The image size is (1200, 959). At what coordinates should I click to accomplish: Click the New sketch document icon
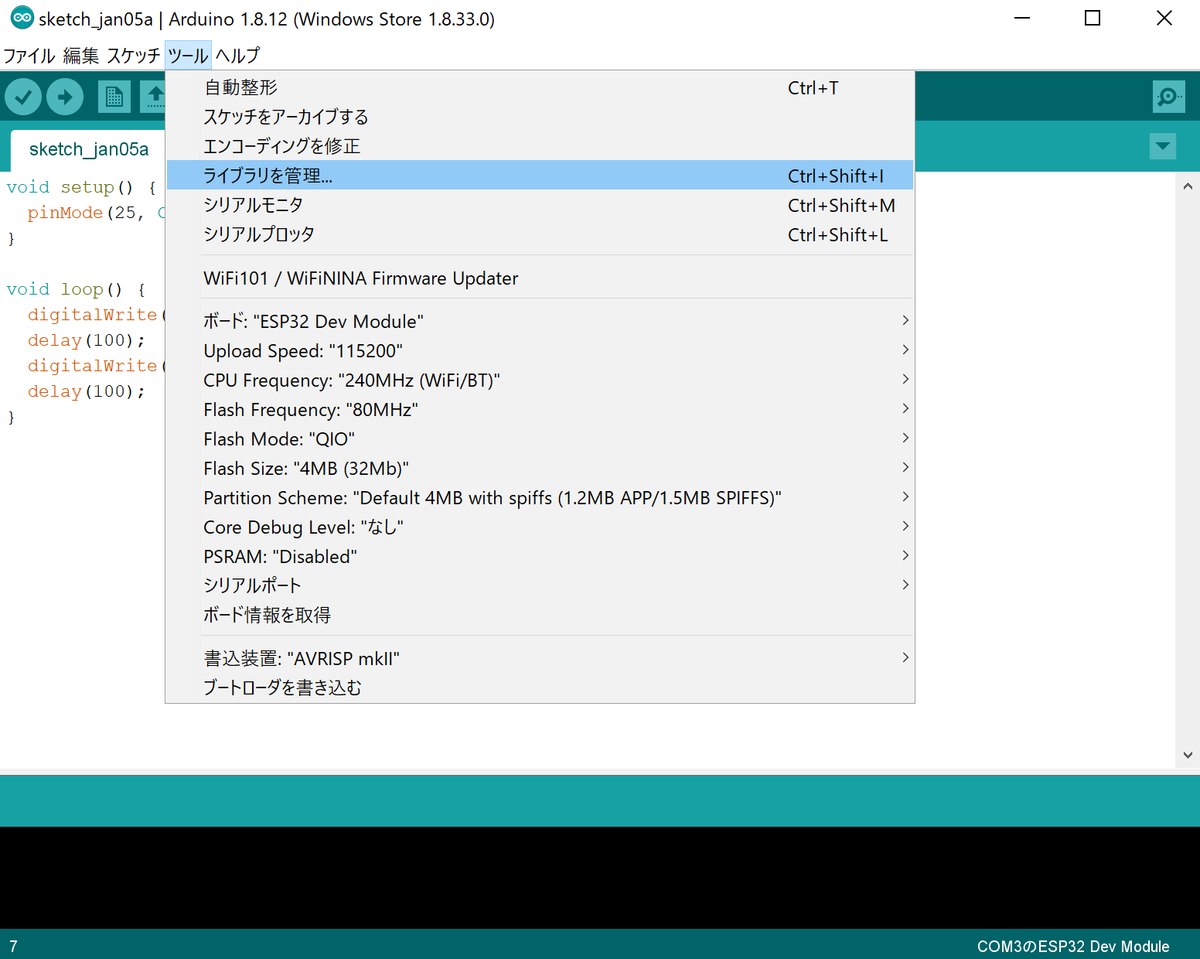pos(114,97)
